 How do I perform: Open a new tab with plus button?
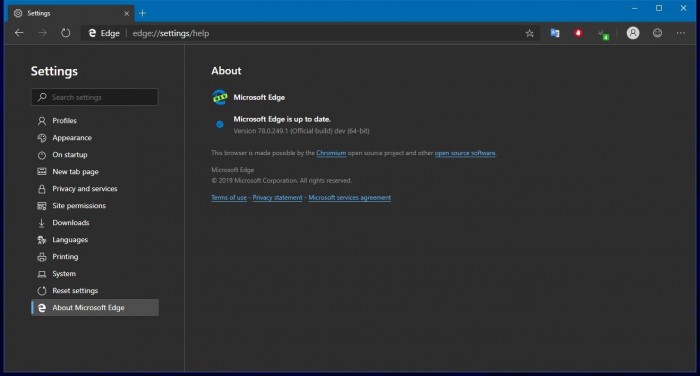[x=142, y=13]
